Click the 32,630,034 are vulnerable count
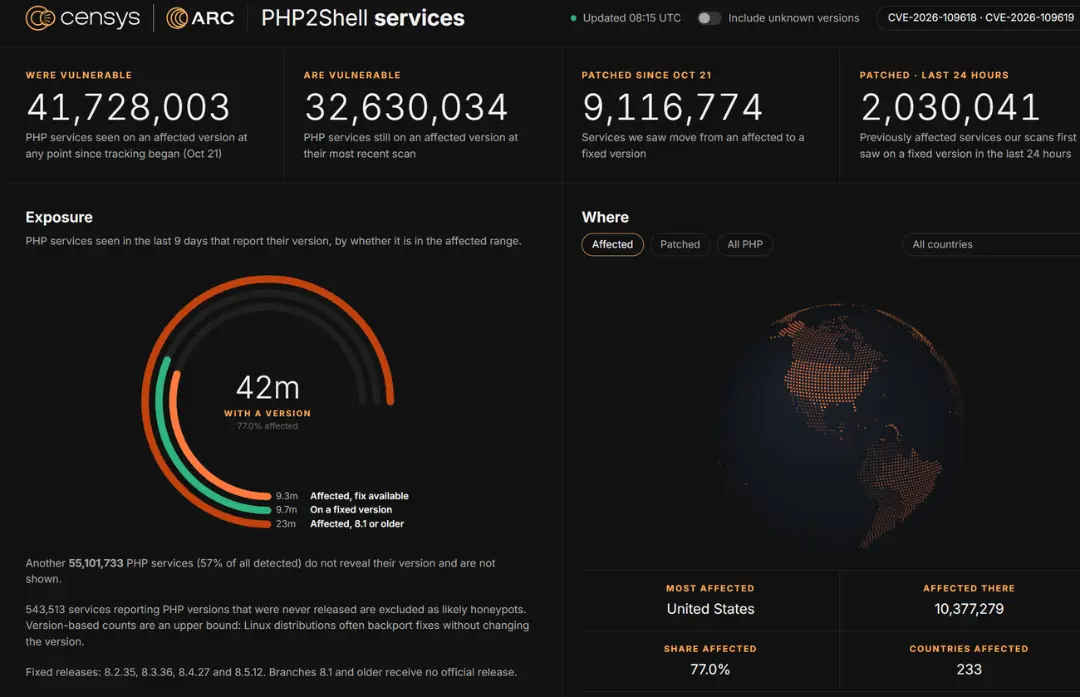 406,107
